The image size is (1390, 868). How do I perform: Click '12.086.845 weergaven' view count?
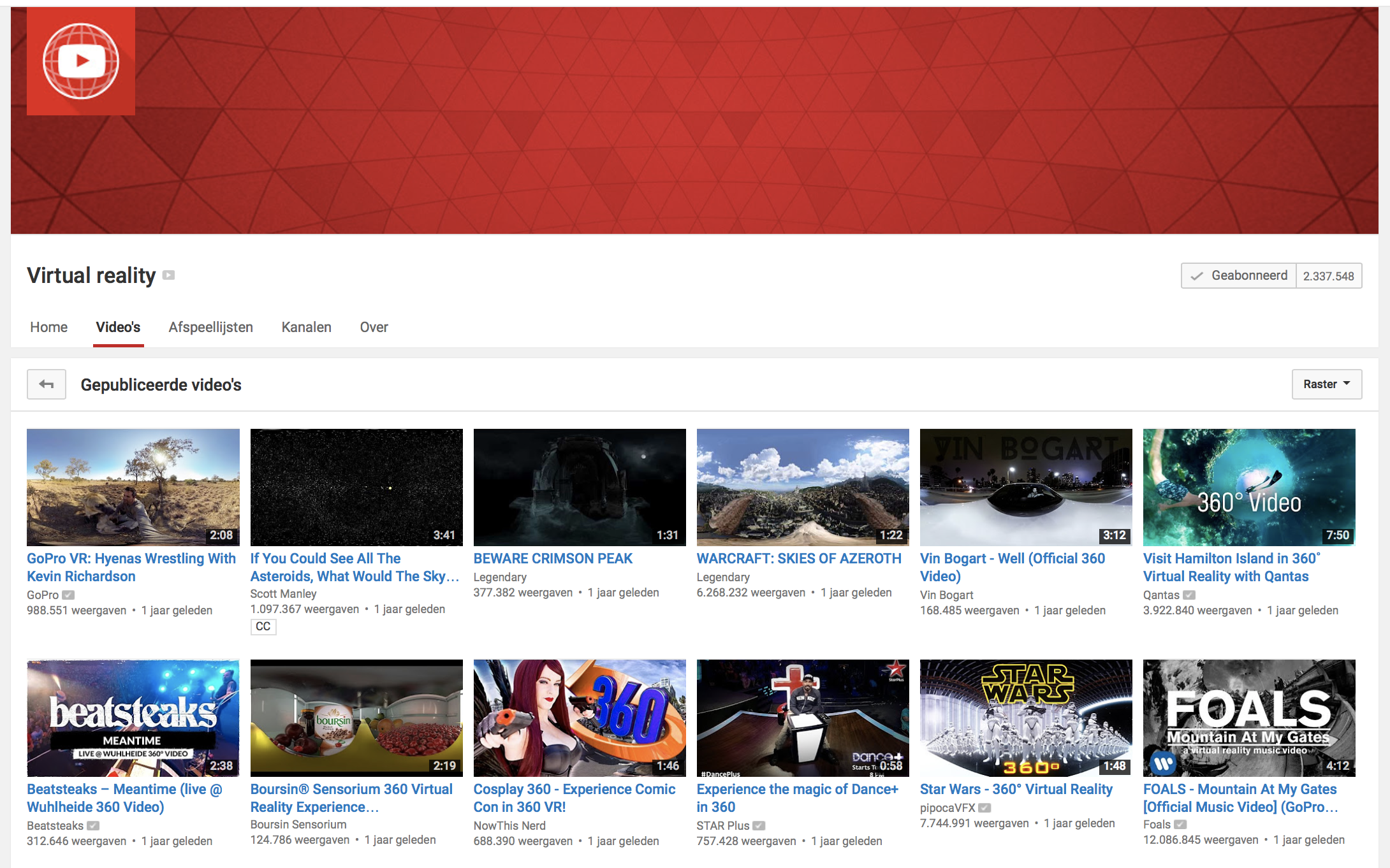point(1201,840)
